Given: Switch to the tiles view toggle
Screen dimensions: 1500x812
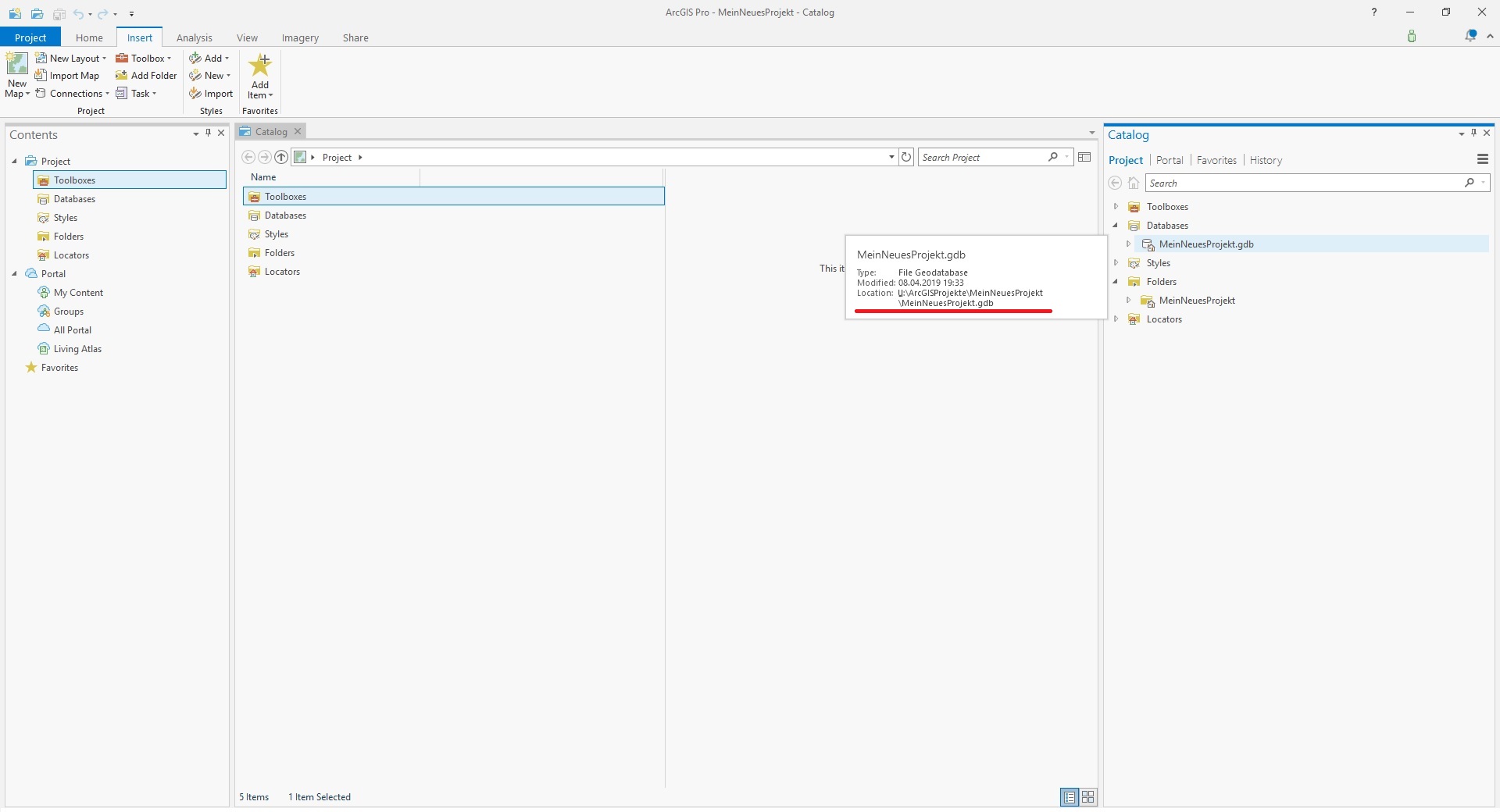Looking at the screenshot, I should point(1087,797).
